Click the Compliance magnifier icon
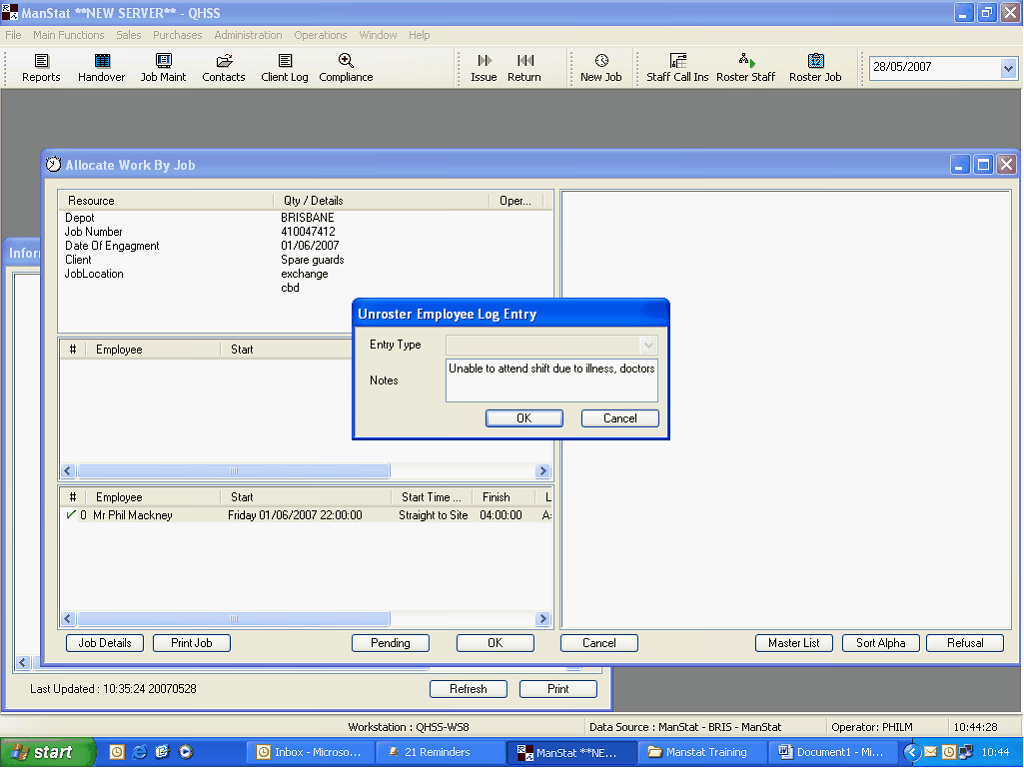Viewport: 1024px width, 768px height. point(346,62)
